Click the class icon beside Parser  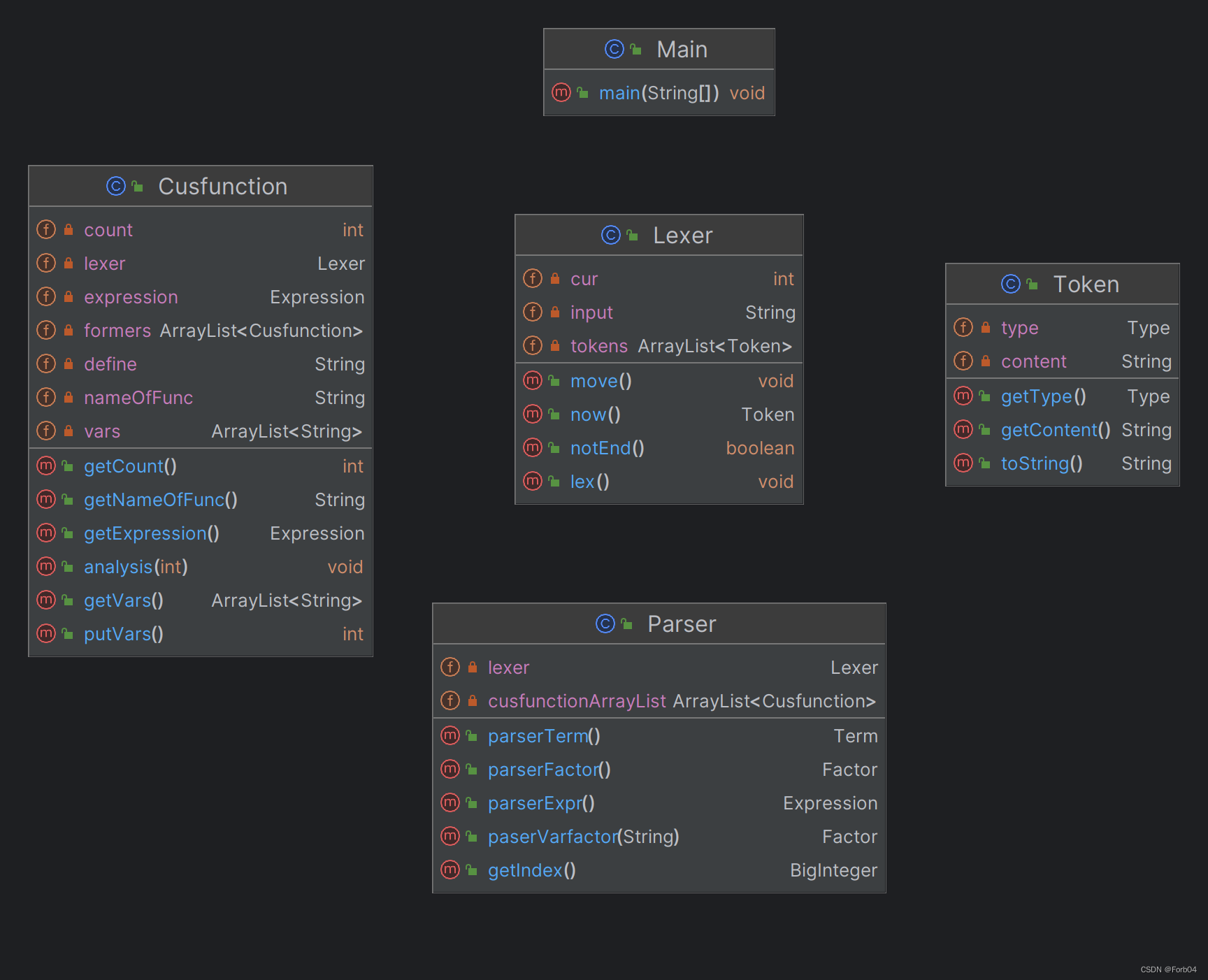coord(605,624)
